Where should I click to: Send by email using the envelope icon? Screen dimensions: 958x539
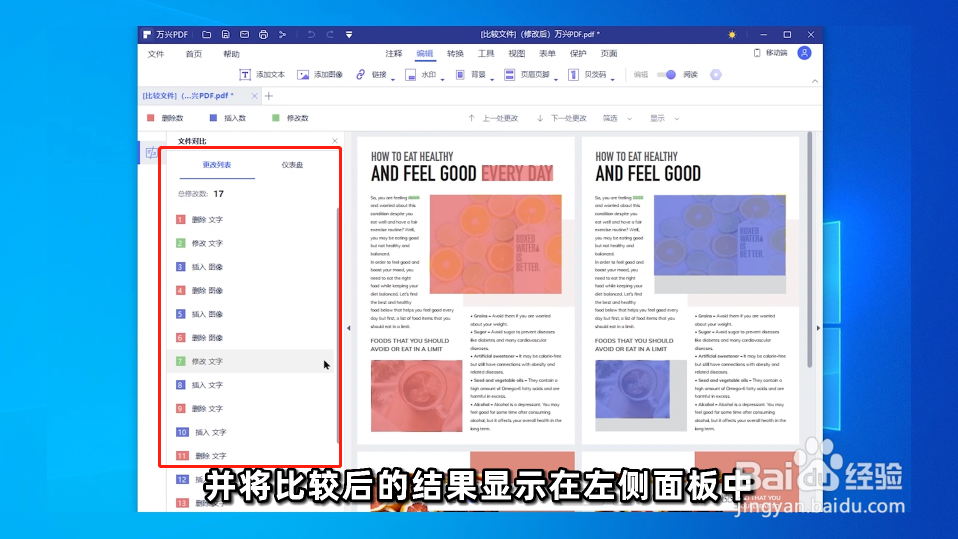coord(244,35)
